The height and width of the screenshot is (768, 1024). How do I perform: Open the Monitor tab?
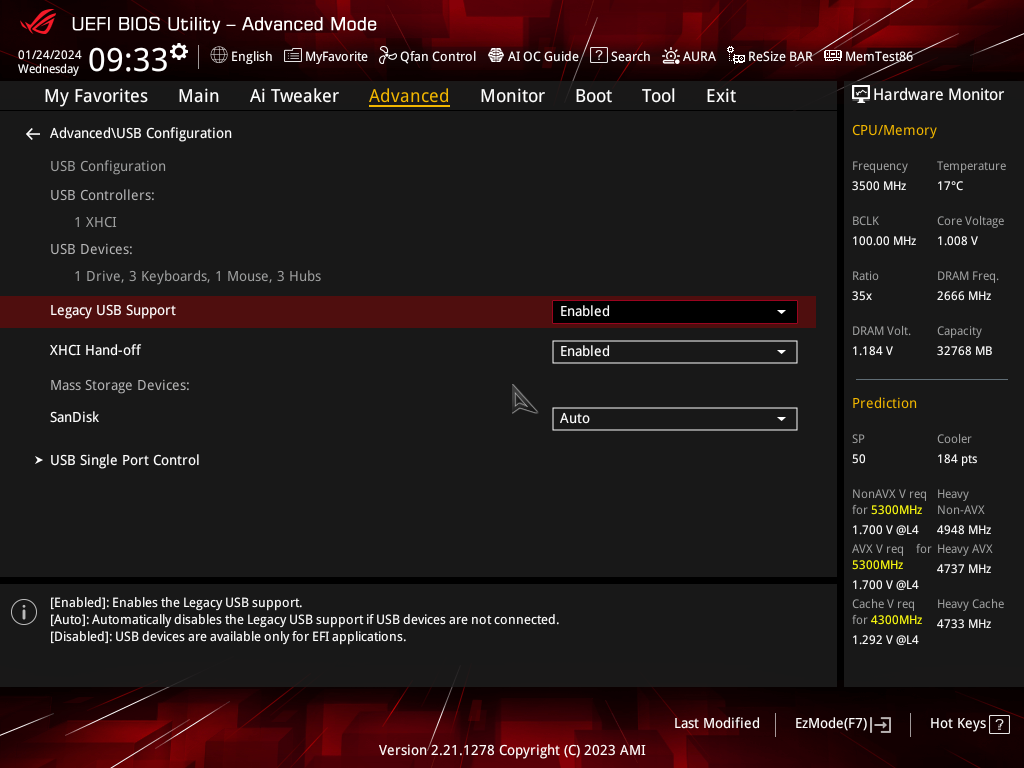coord(512,96)
